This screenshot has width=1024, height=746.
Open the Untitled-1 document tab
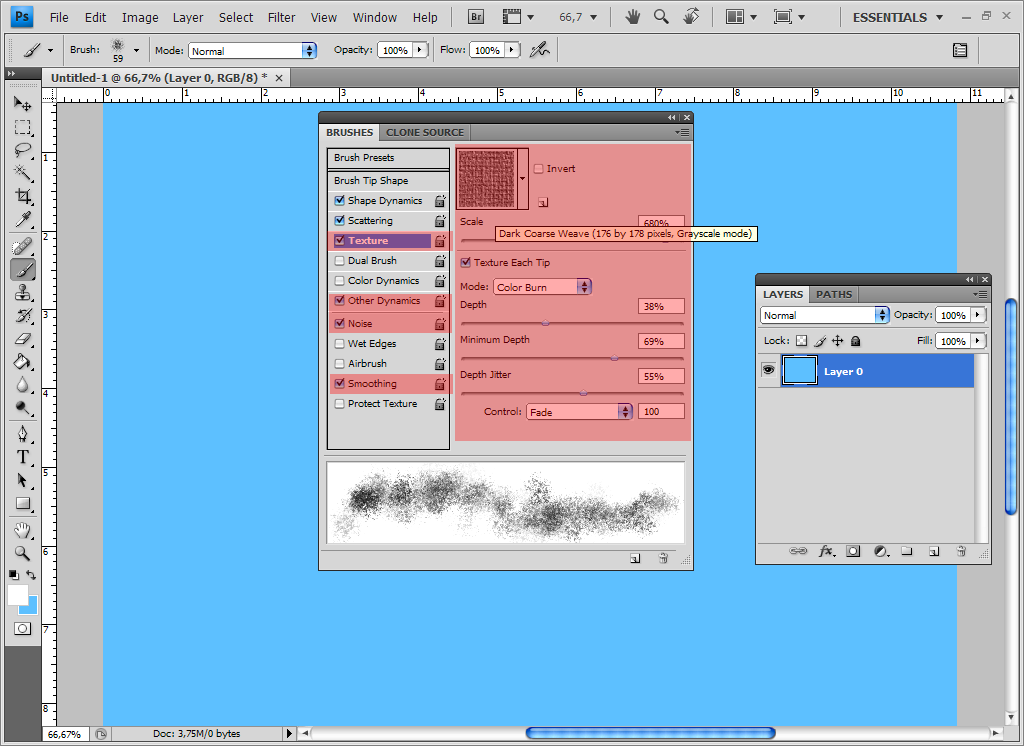tap(167, 78)
